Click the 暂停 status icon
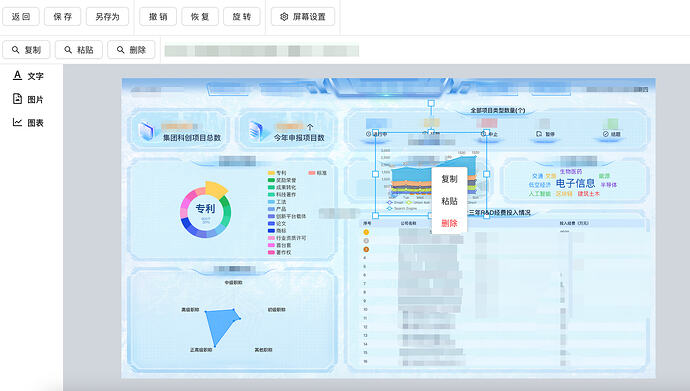This screenshot has width=690, height=391. coord(539,134)
